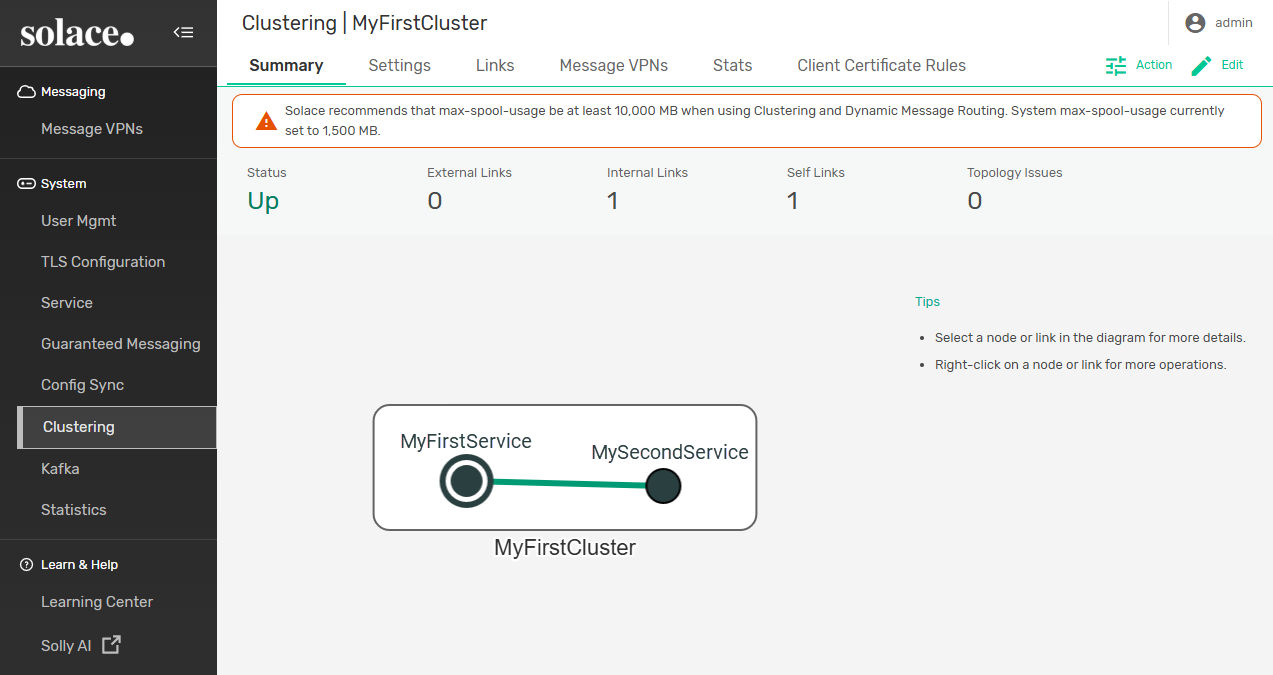Navigate to User Mgmt in sidebar

79,221
